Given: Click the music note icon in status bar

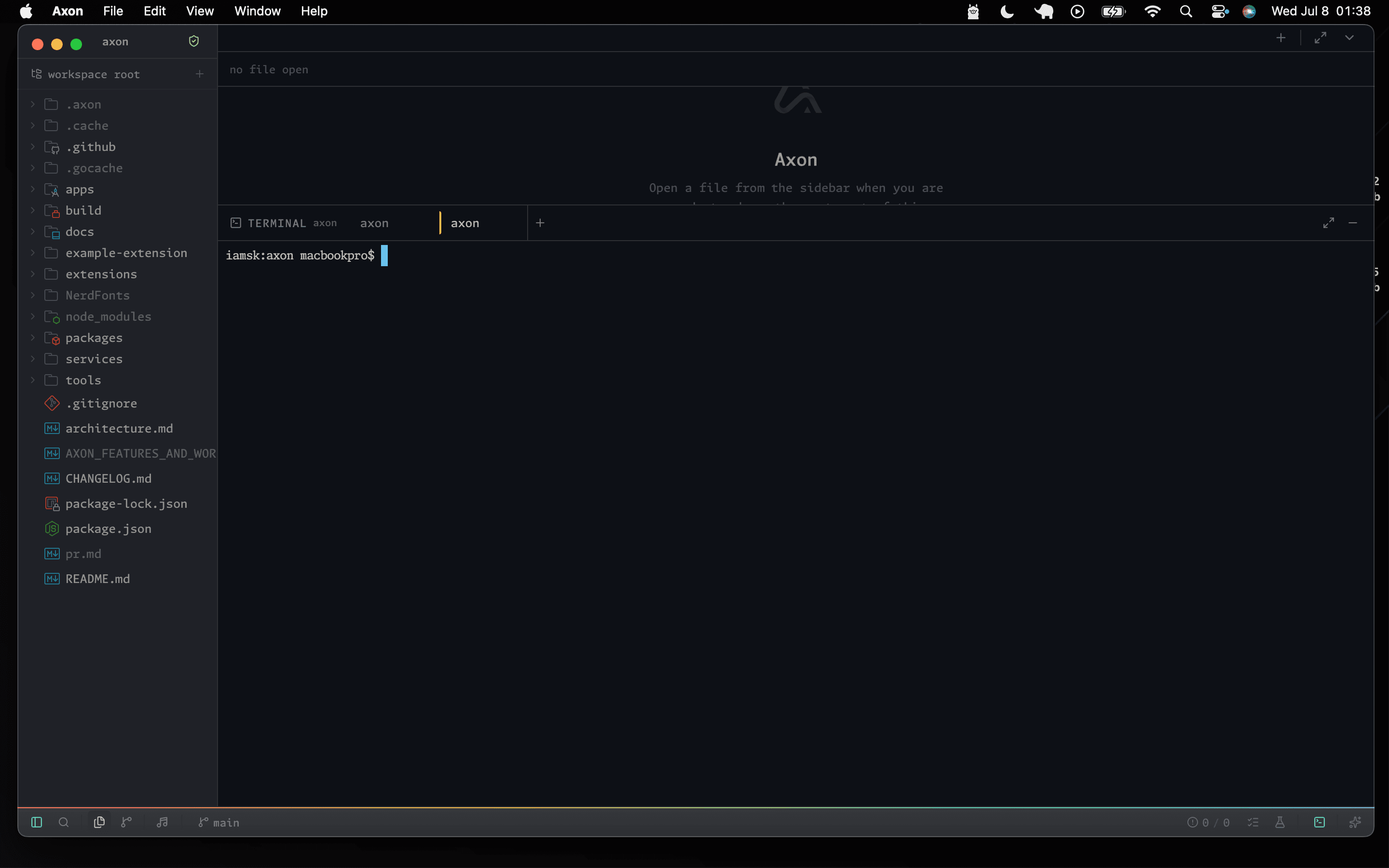Looking at the screenshot, I should 163,822.
